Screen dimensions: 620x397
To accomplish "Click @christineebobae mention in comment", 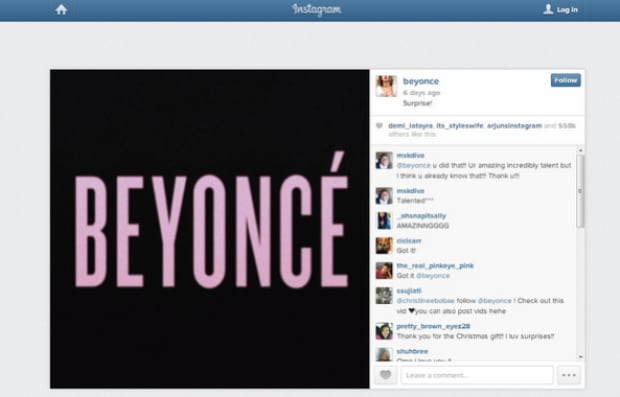I will pyautogui.click(x=425, y=301).
